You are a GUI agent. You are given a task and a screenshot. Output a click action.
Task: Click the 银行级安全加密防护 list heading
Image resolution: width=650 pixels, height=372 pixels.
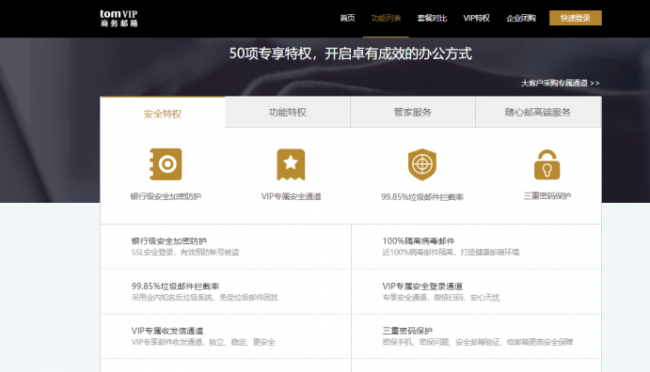[169, 241]
